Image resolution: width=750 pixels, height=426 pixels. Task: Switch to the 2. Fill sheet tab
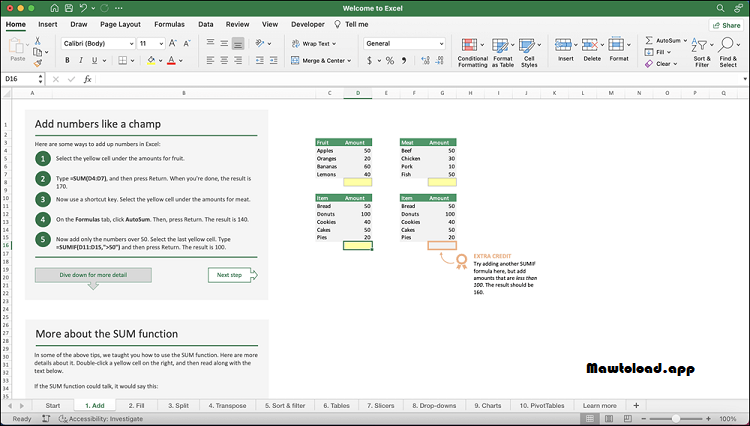(x=136, y=405)
